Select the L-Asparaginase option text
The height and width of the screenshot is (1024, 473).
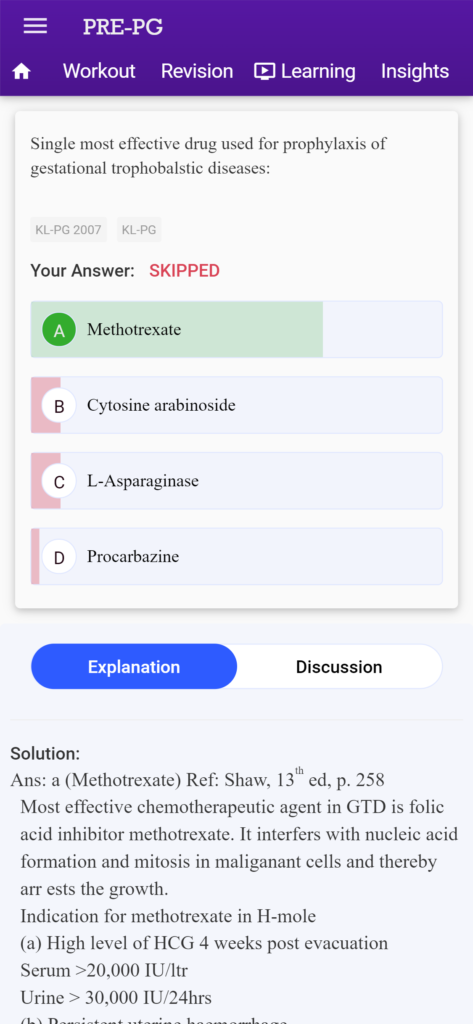point(143,482)
